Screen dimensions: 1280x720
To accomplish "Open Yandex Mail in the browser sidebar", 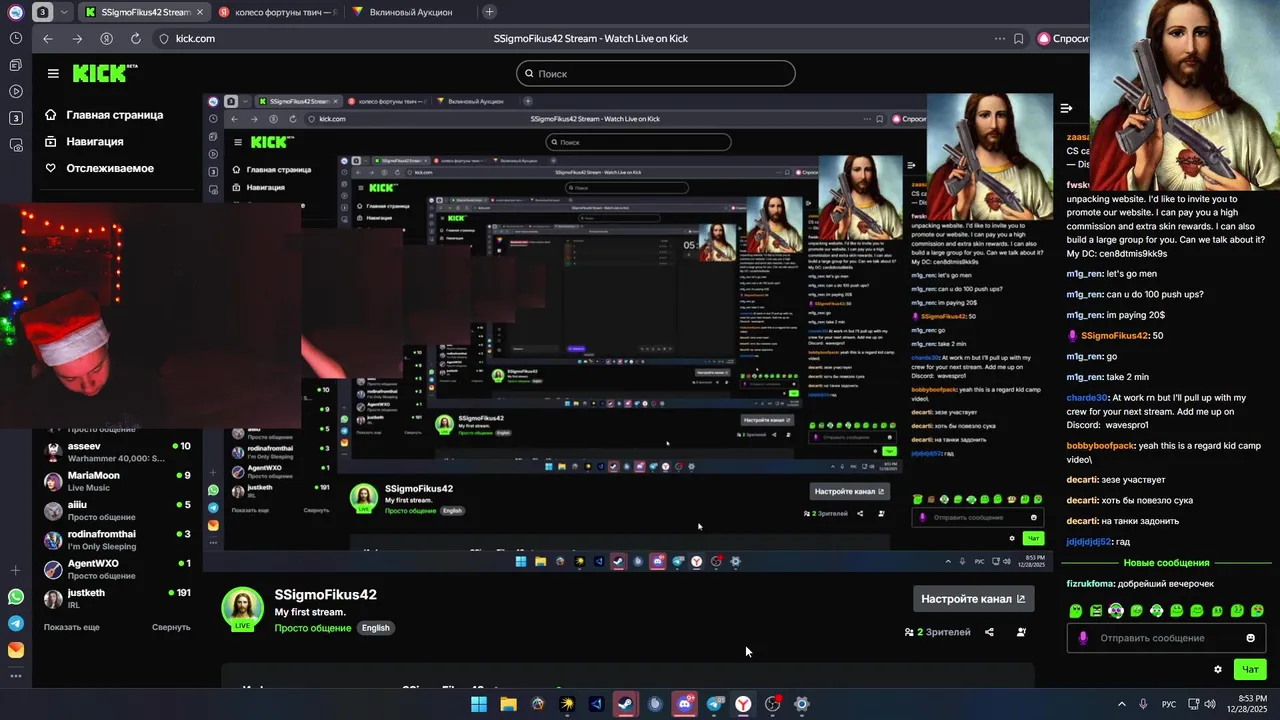I will (x=16, y=649).
